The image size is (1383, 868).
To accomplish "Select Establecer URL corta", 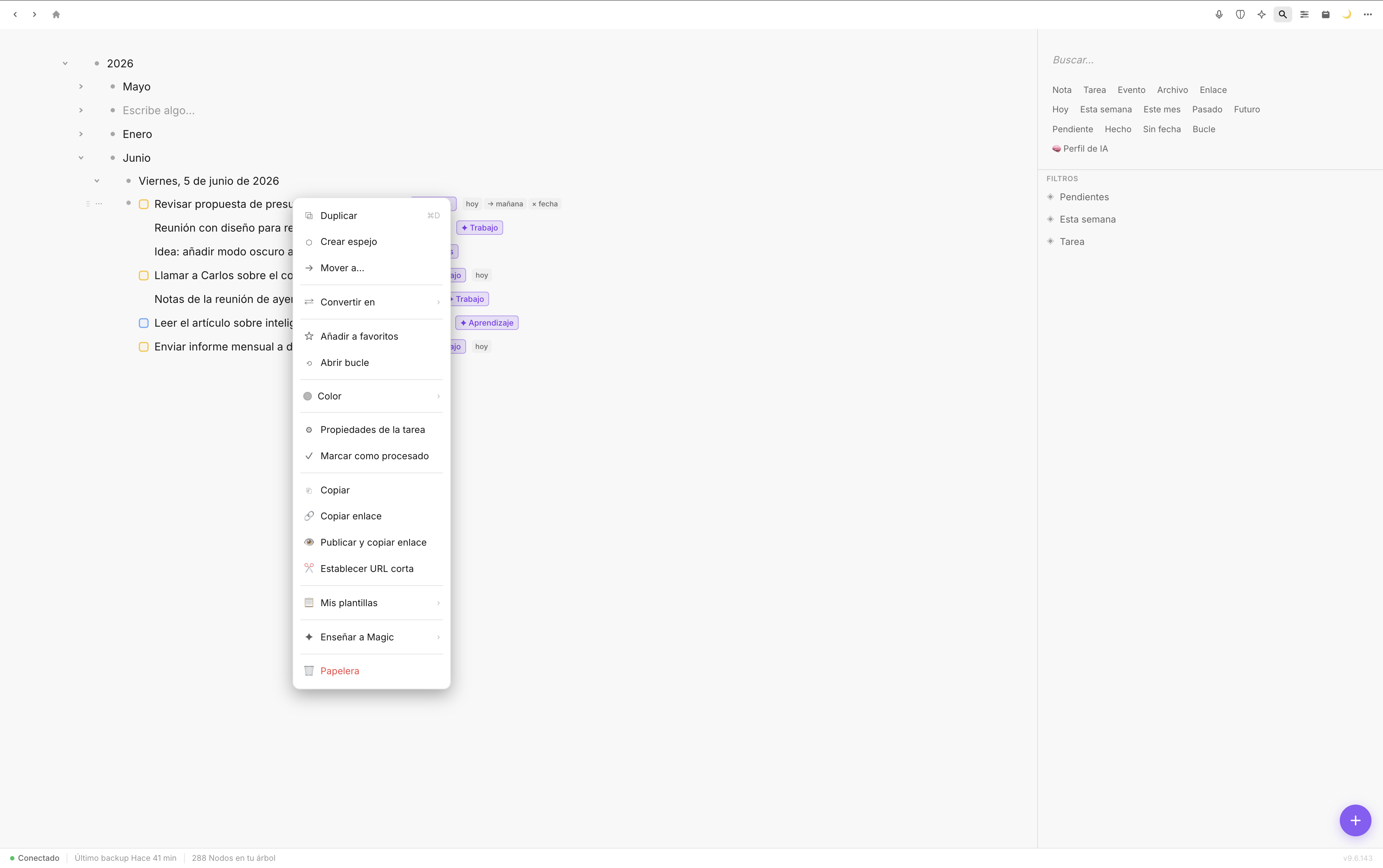I will pyautogui.click(x=371, y=569).
